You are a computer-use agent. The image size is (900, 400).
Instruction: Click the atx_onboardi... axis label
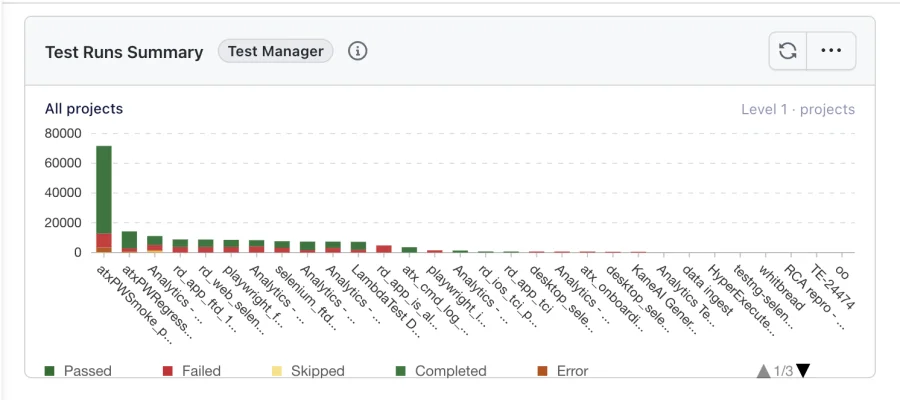[612, 298]
